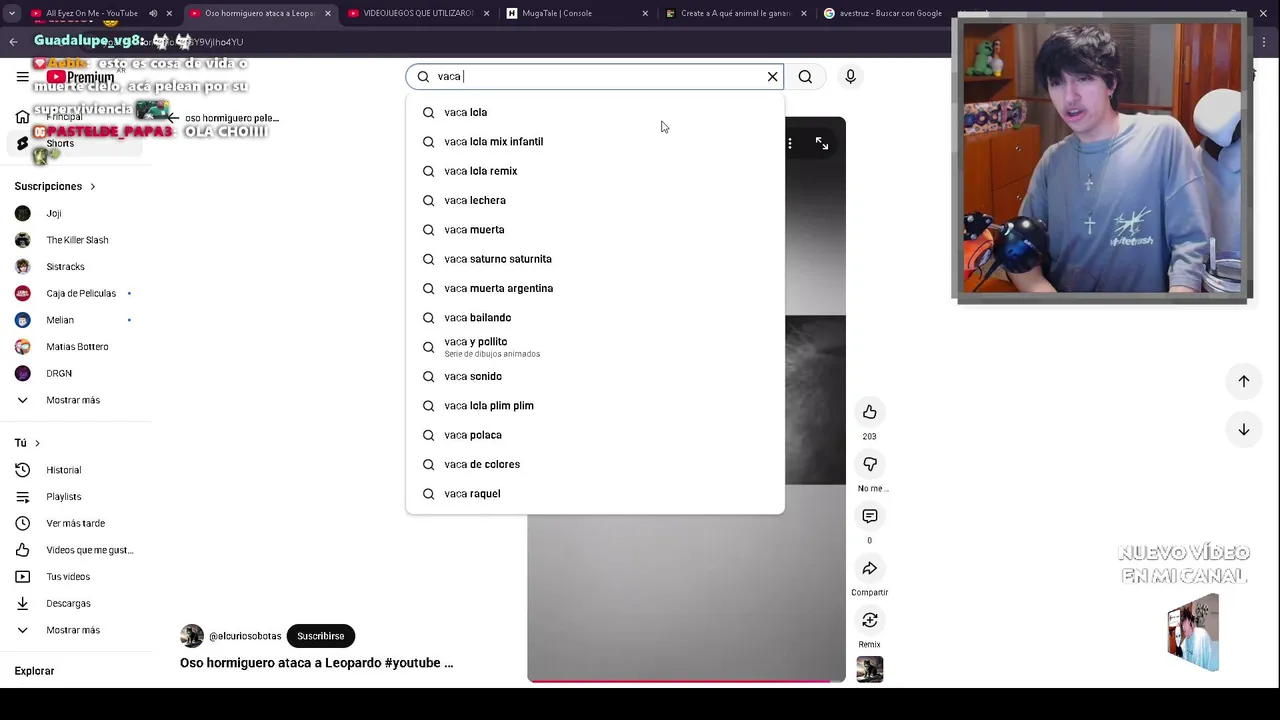This screenshot has width=1280, height=720.
Task: Open comments on the short
Action: click(869, 516)
